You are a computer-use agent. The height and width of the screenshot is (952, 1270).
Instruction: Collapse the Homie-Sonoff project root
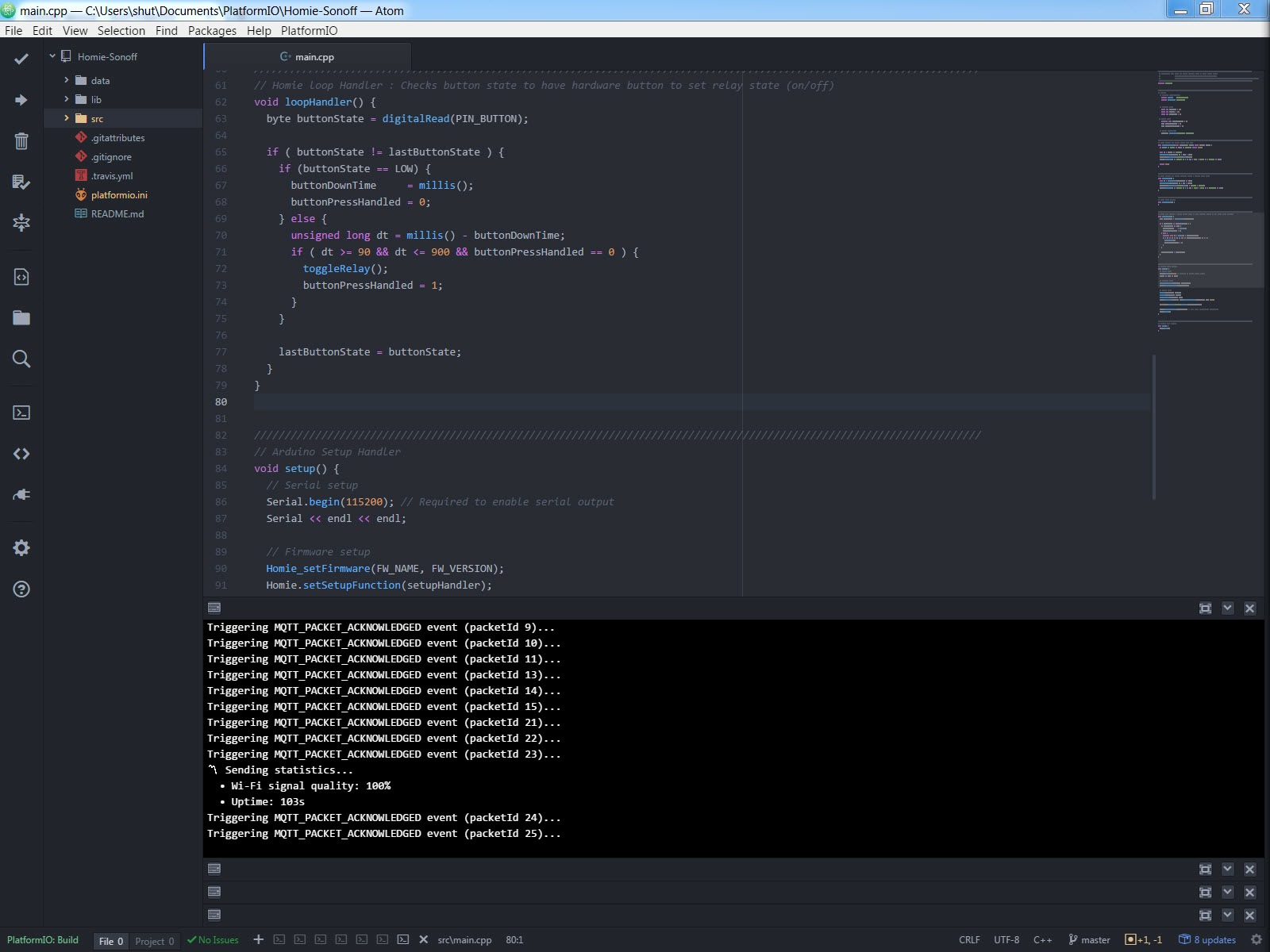(52, 56)
